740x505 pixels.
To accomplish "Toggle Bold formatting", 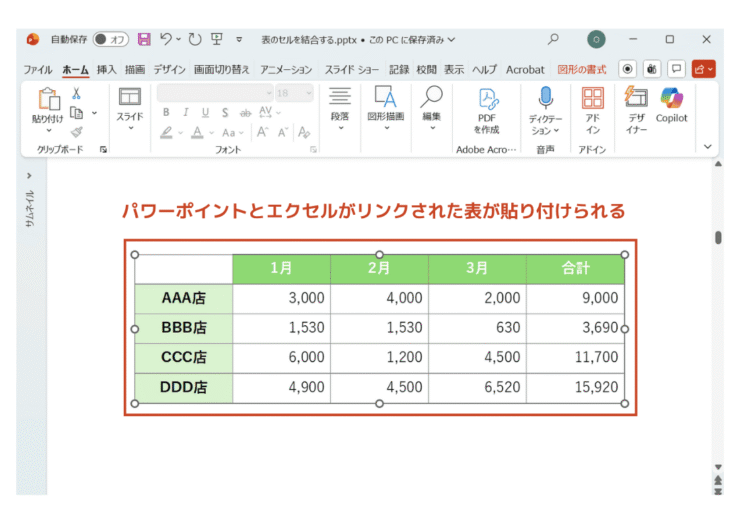I will pos(166,112).
